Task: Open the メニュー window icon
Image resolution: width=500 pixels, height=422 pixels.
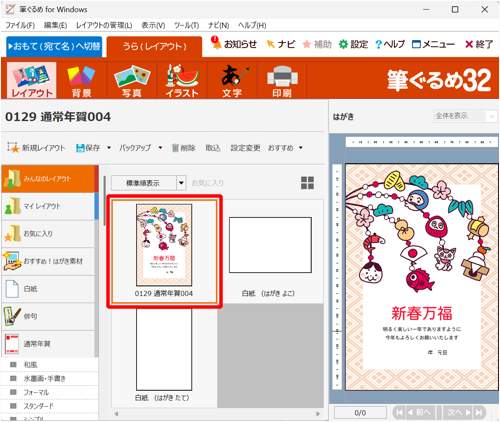Action: tap(433, 44)
